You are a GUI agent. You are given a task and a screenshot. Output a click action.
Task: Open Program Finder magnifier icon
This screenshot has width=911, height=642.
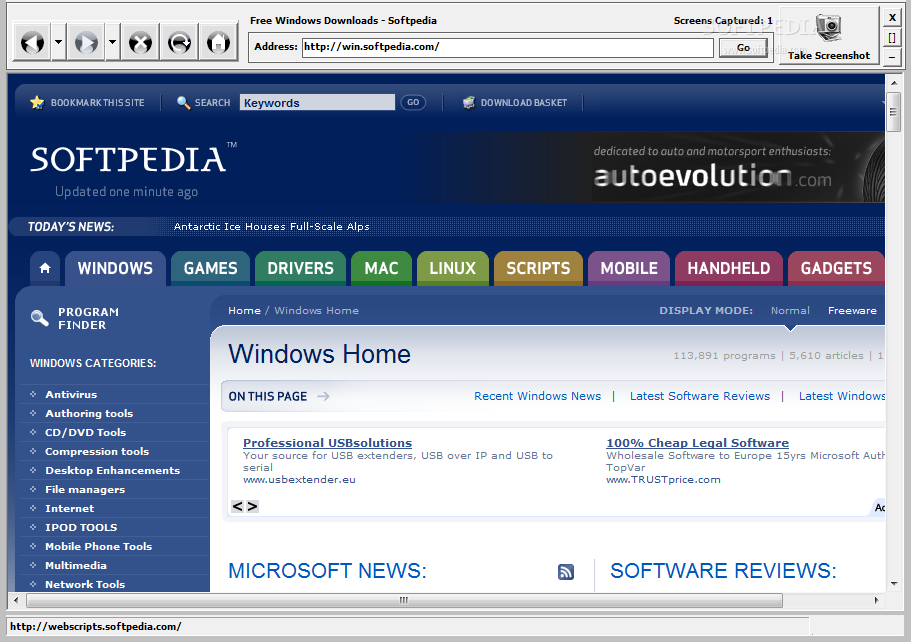click(40, 318)
